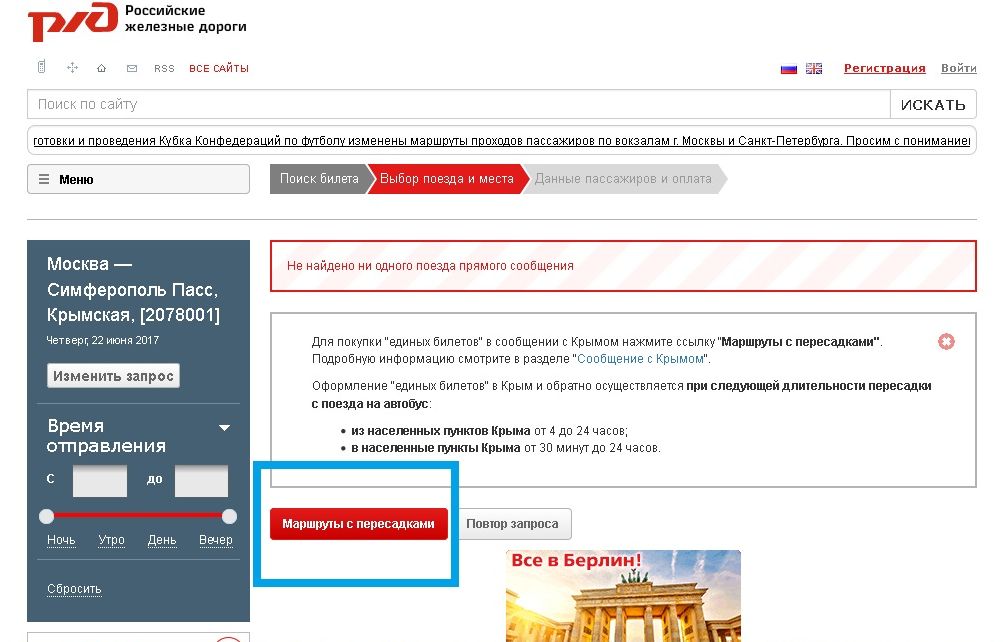
Task: Go to home via house icon
Action: click(101, 68)
